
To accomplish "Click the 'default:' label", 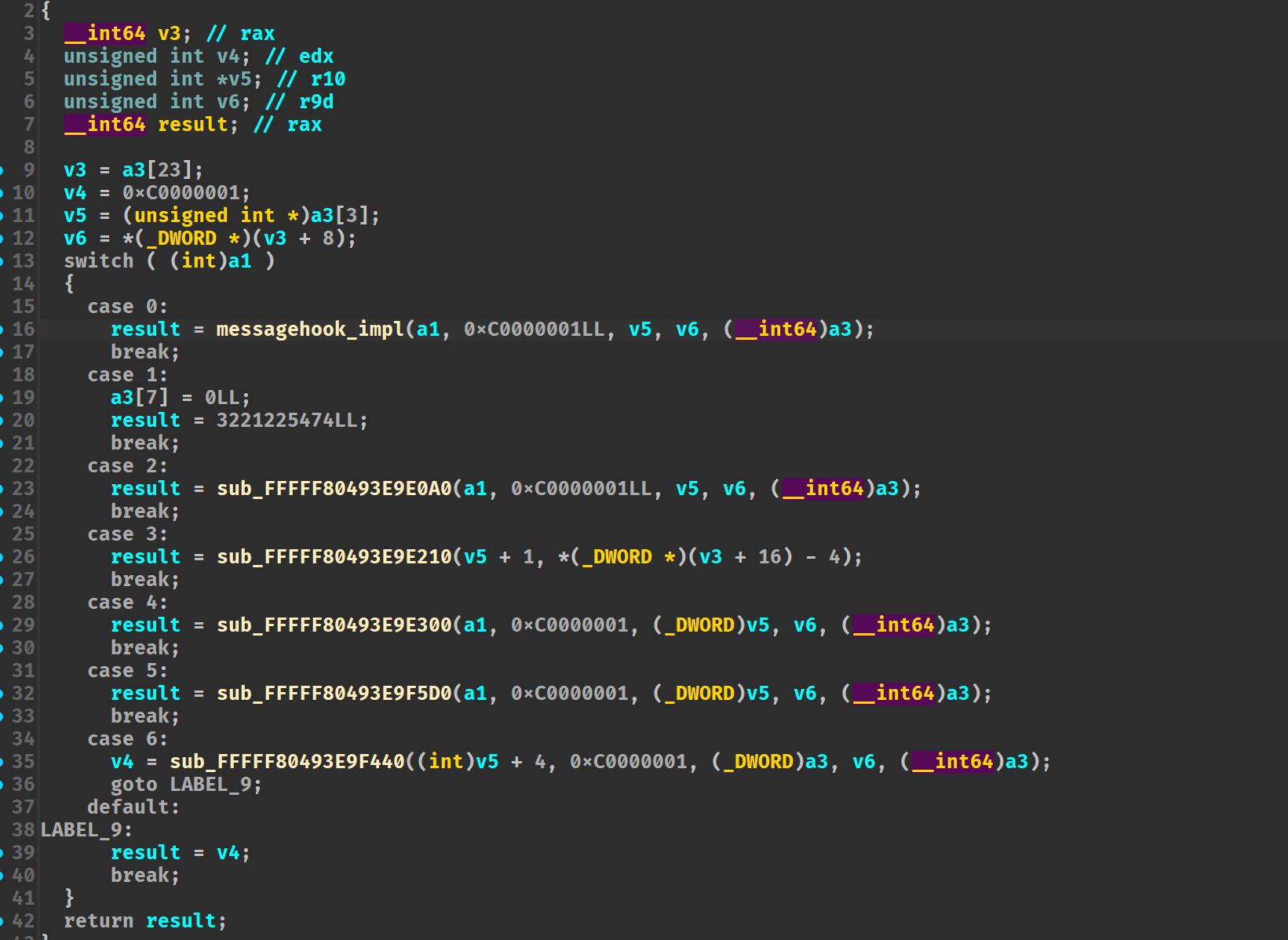I will click(133, 807).
